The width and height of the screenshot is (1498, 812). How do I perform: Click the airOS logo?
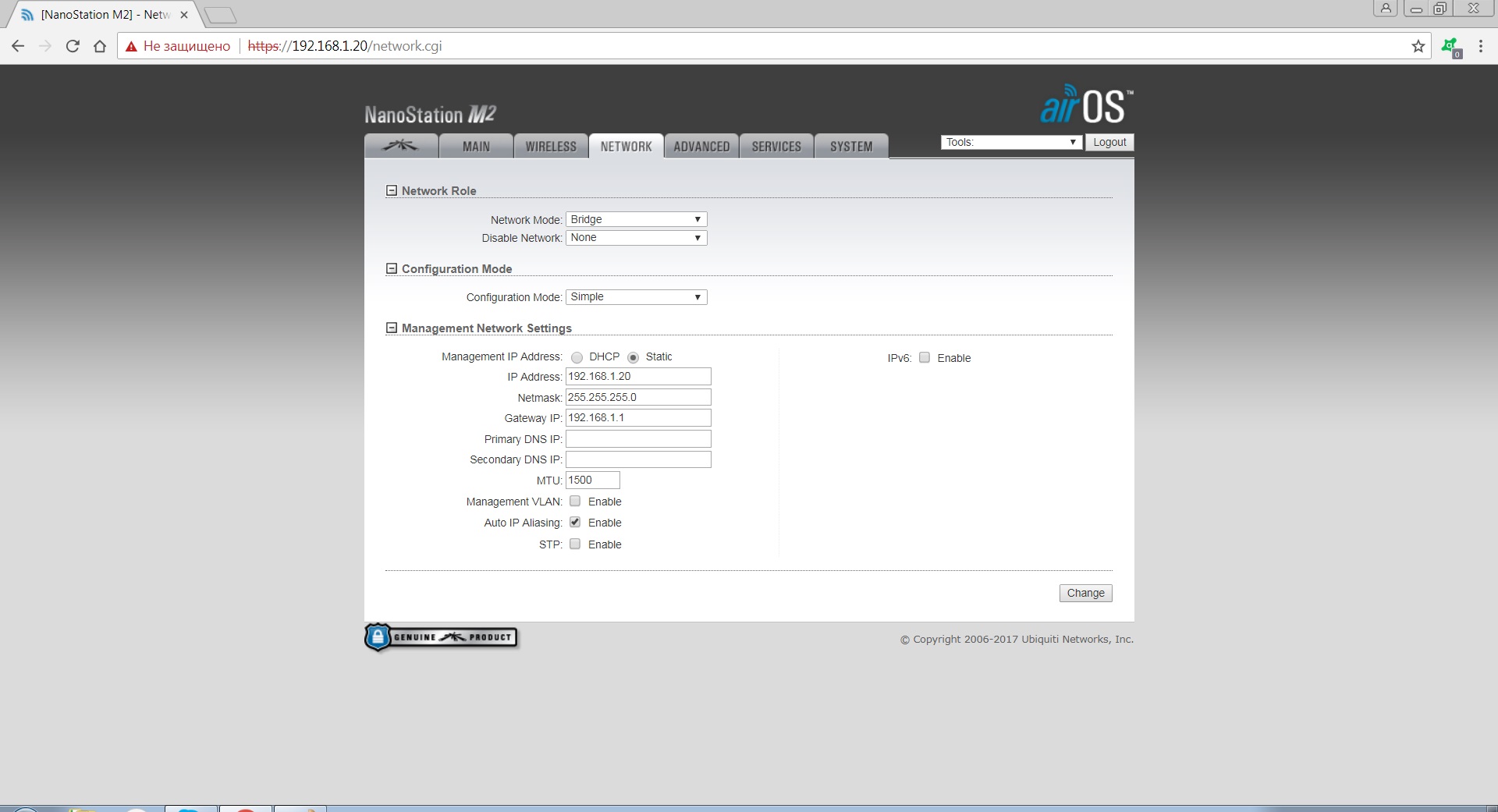click(x=1086, y=105)
